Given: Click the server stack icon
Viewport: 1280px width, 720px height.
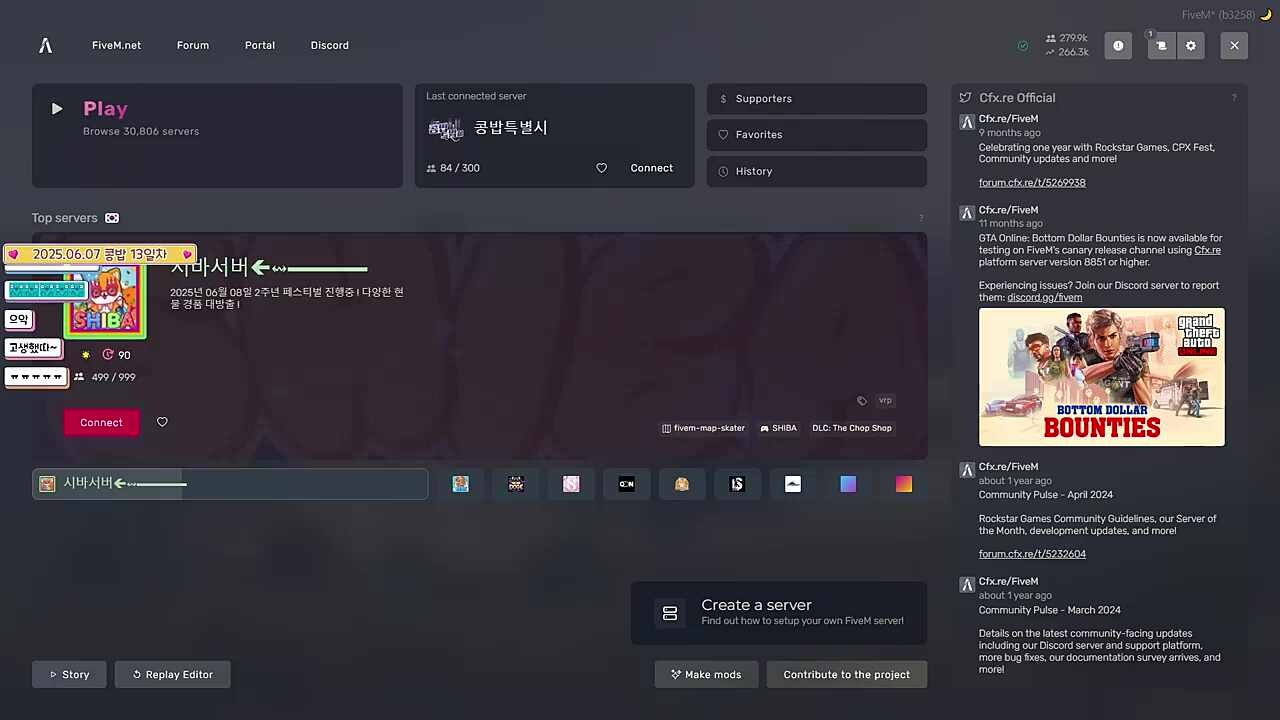Looking at the screenshot, I should click(x=670, y=613).
